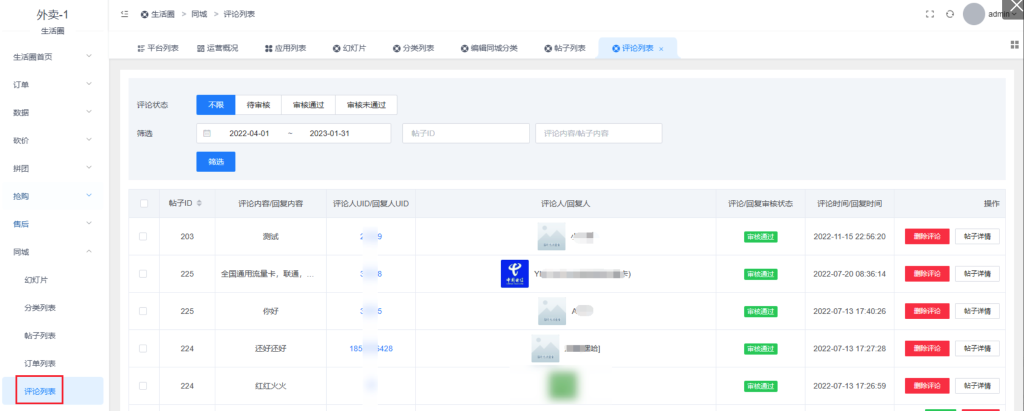Collapse the sidebar with the menu fold icon
Image resolution: width=1024 pixels, height=411 pixels.
124,14
